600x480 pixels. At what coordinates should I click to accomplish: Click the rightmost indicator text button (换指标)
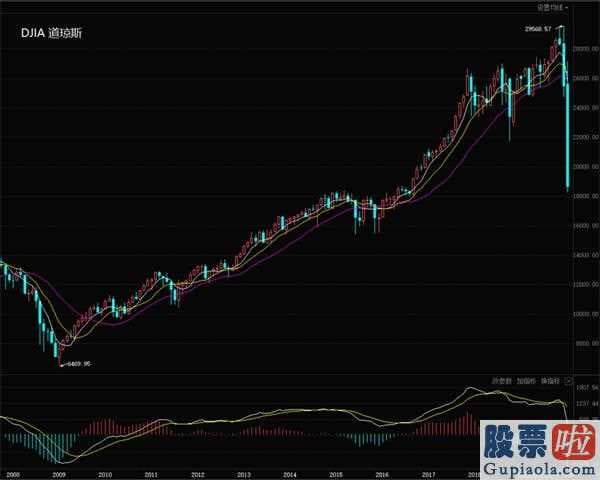[x=550, y=381]
